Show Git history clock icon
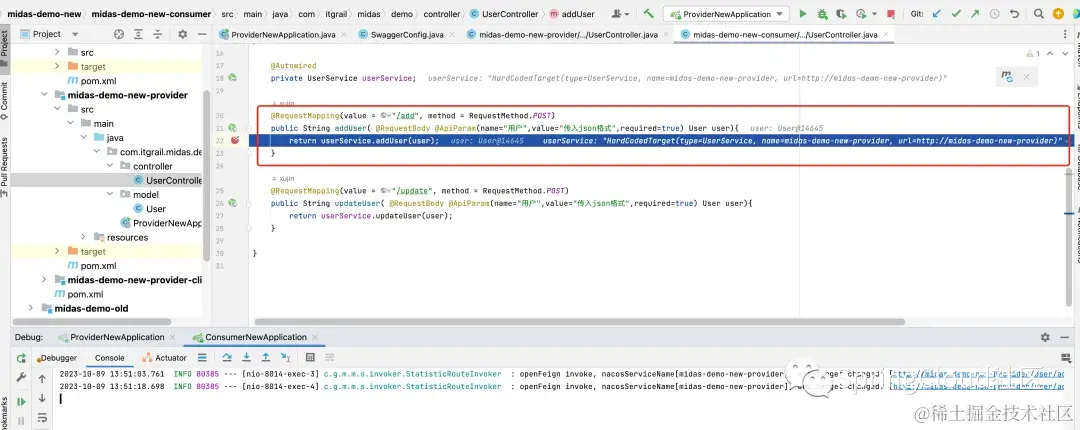Image resolution: width=1080 pixels, height=430 pixels. pos(995,14)
